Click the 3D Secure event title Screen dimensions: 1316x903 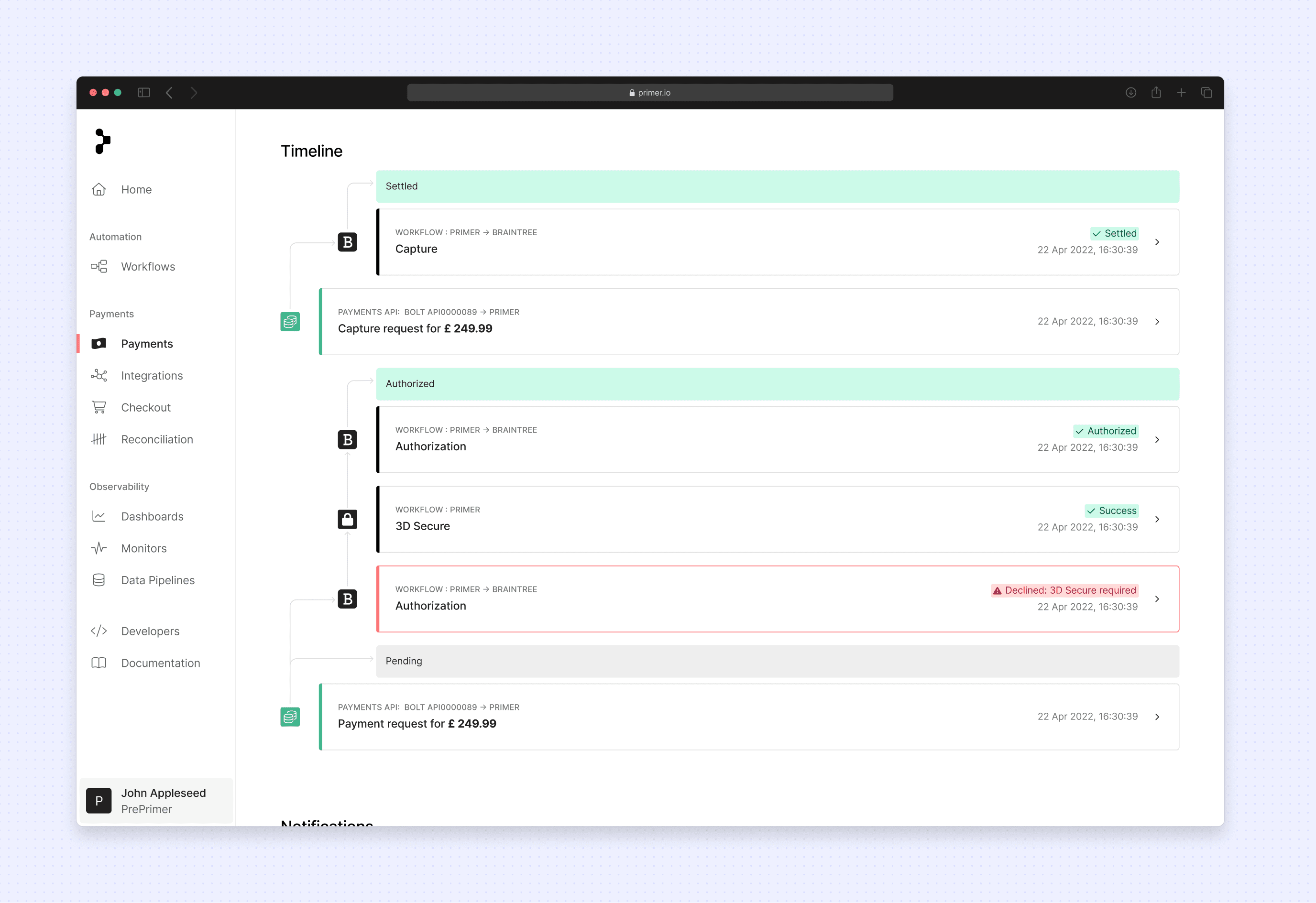[422, 526]
